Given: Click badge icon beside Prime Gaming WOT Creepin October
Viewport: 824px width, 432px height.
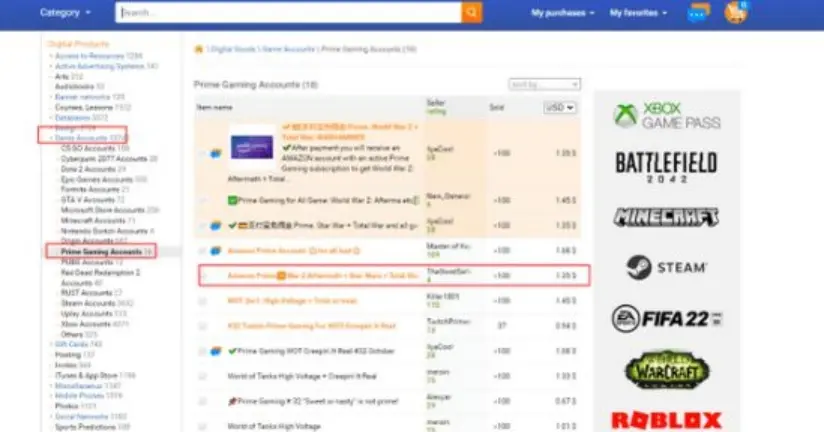Looking at the screenshot, I should coord(215,351).
